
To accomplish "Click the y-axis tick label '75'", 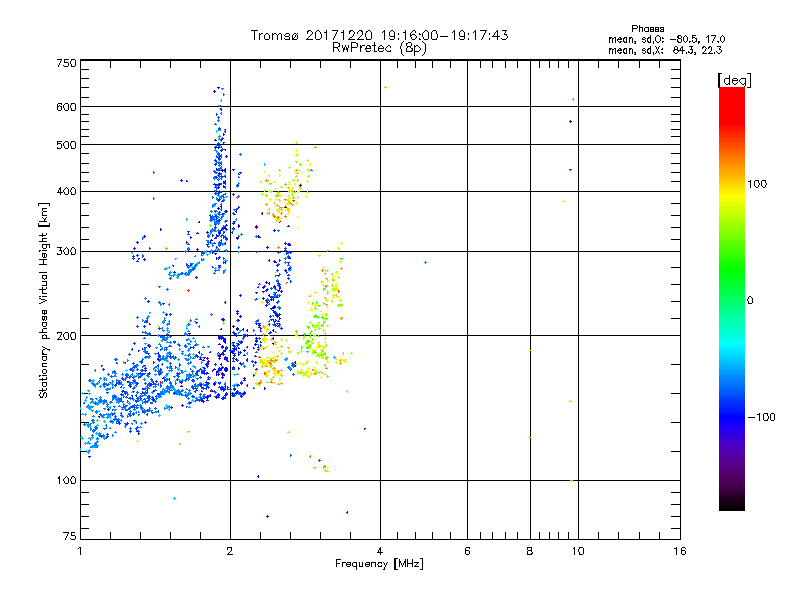I will tap(70, 536).
